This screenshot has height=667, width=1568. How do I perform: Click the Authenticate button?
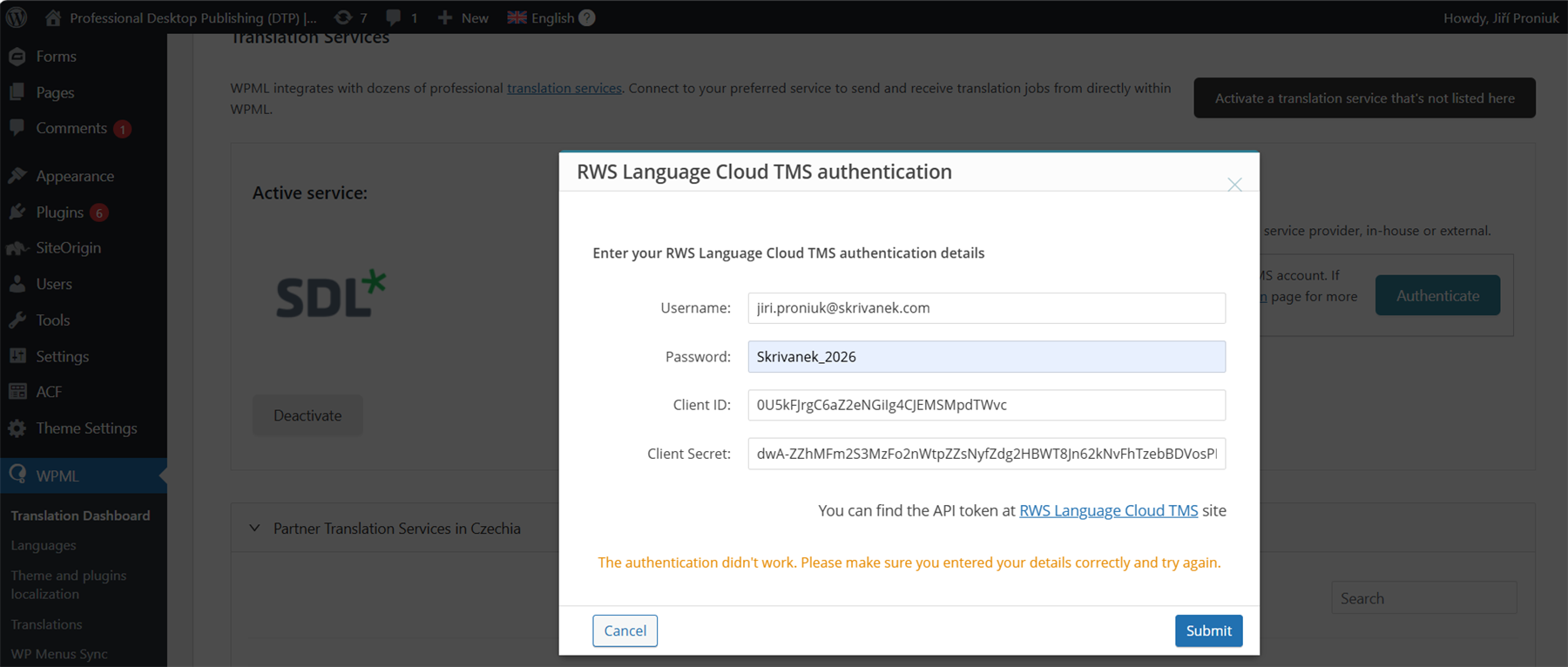point(1437,295)
